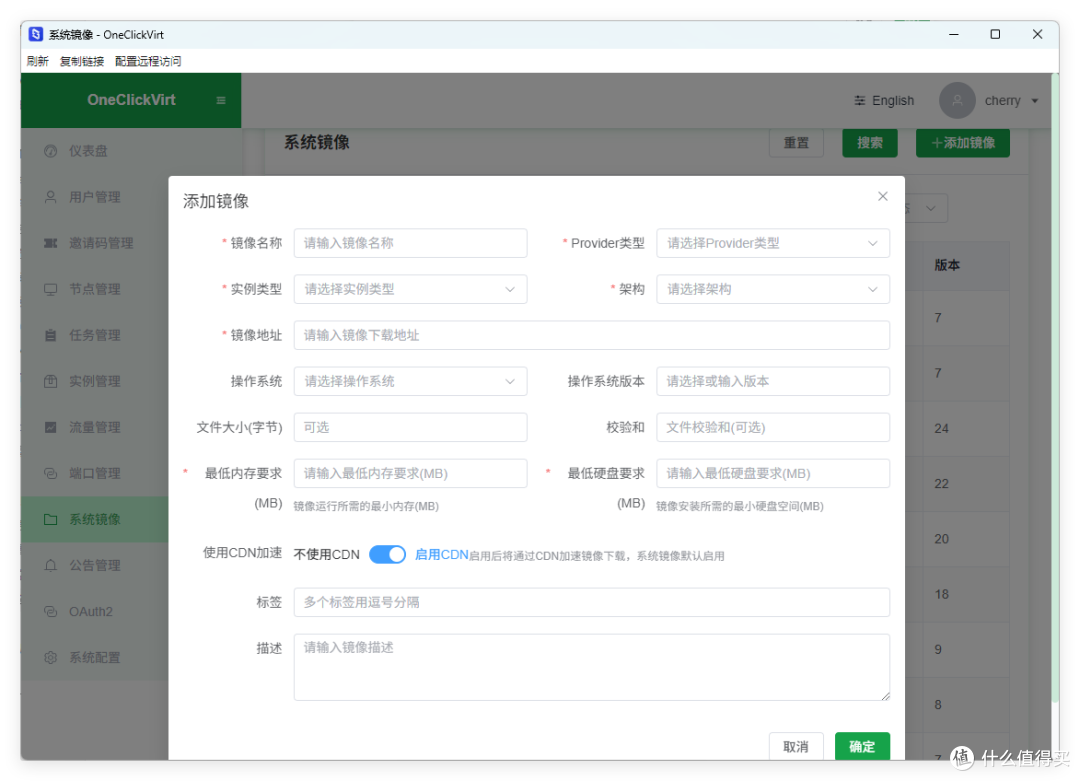
Task: Open 节点管理 in the sidebar
Action: coord(94,289)
